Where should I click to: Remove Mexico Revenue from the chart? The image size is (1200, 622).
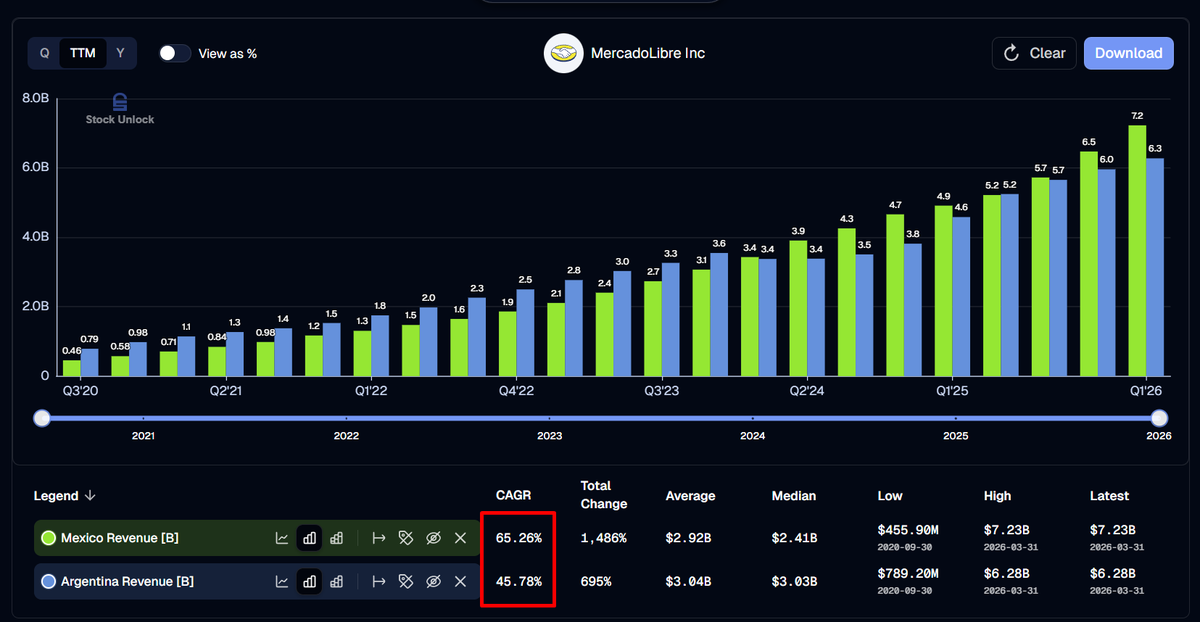tap(460, 538)
